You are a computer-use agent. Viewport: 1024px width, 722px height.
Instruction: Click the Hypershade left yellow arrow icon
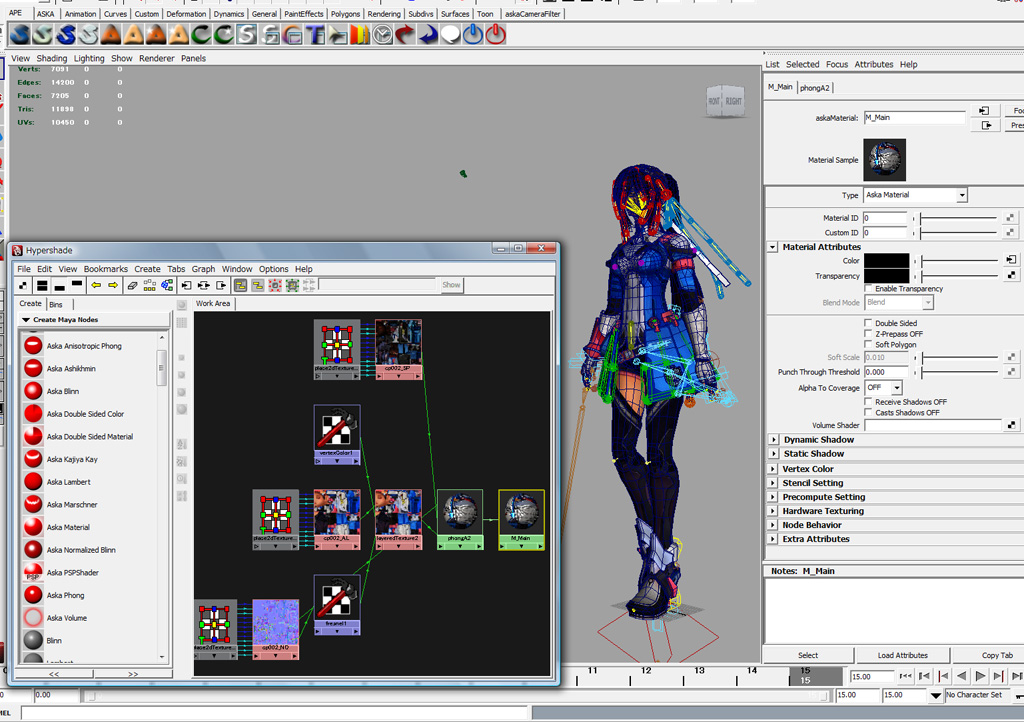pyautogui.click(x=96, y=285)
